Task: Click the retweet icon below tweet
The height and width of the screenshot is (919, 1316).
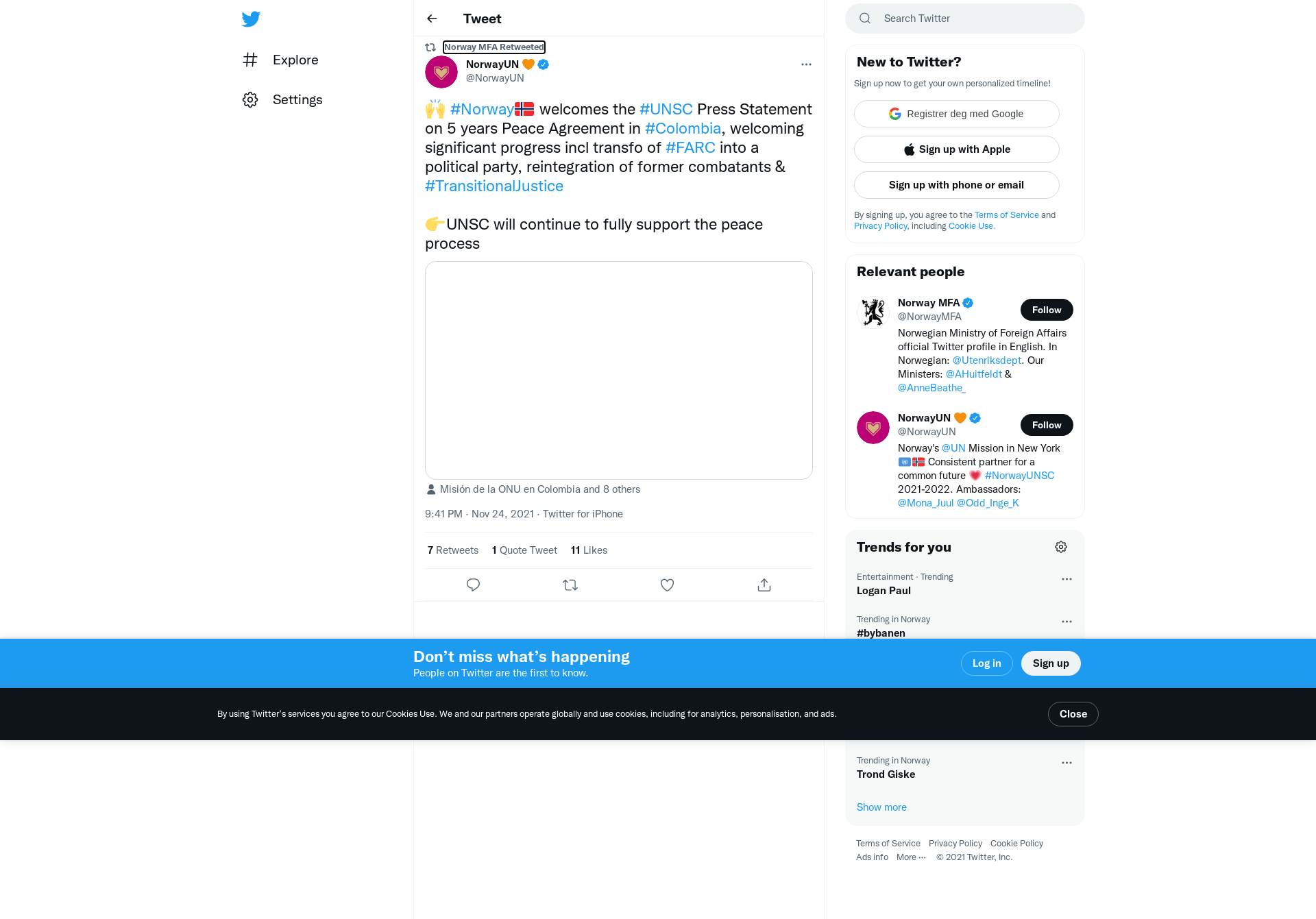Action: pyautogui.click(x=570, y=585)
